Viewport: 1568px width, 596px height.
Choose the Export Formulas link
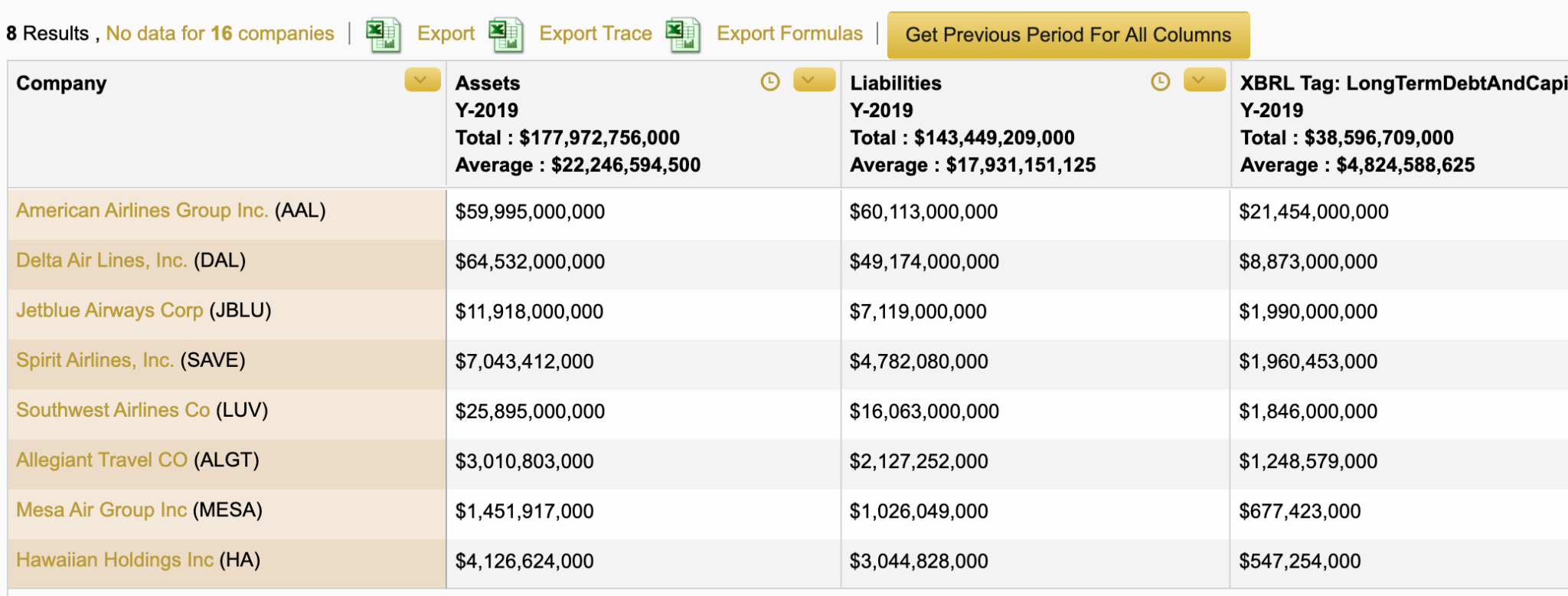click(x=789, y=34)
